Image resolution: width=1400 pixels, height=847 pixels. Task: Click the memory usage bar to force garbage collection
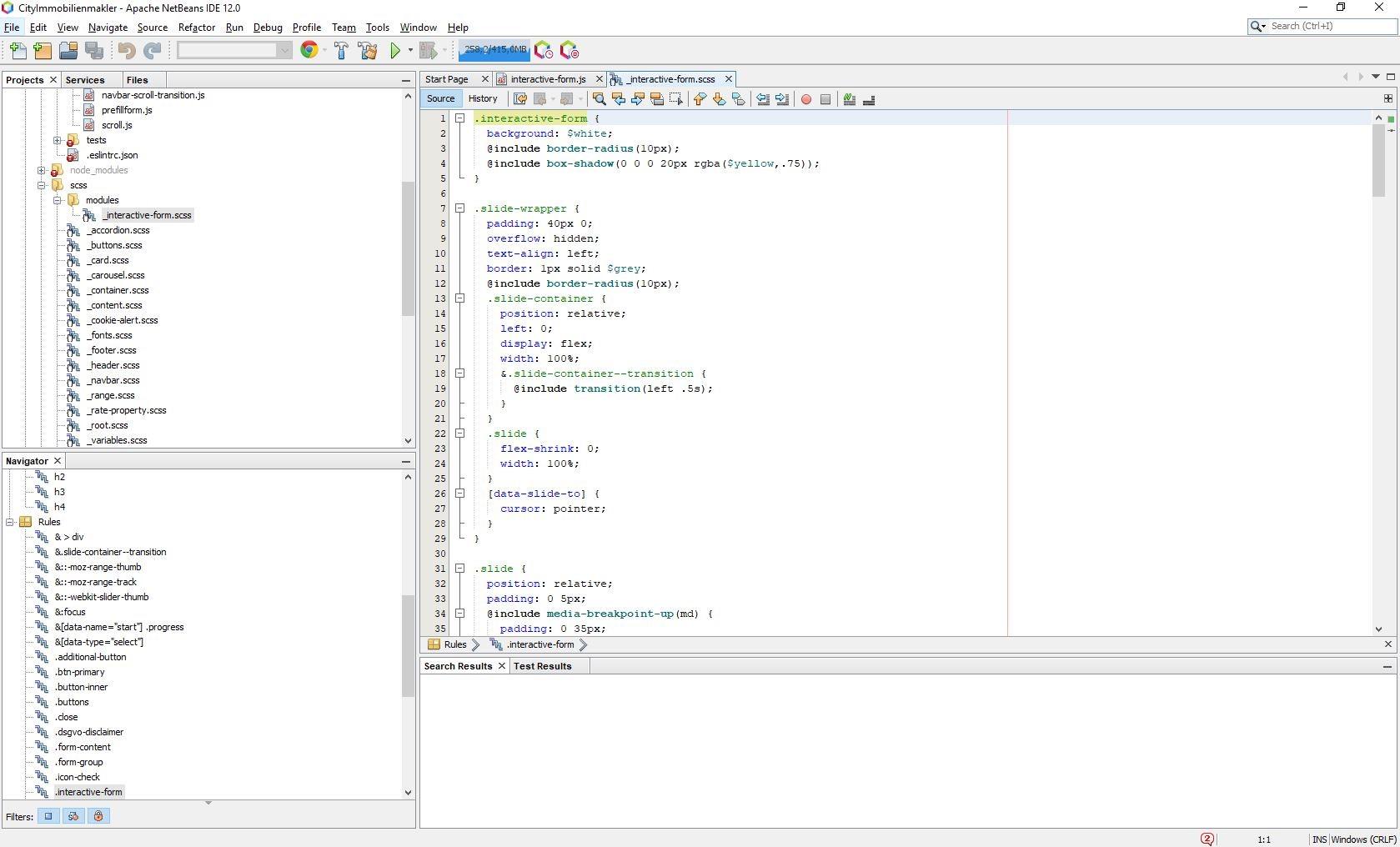495,50
